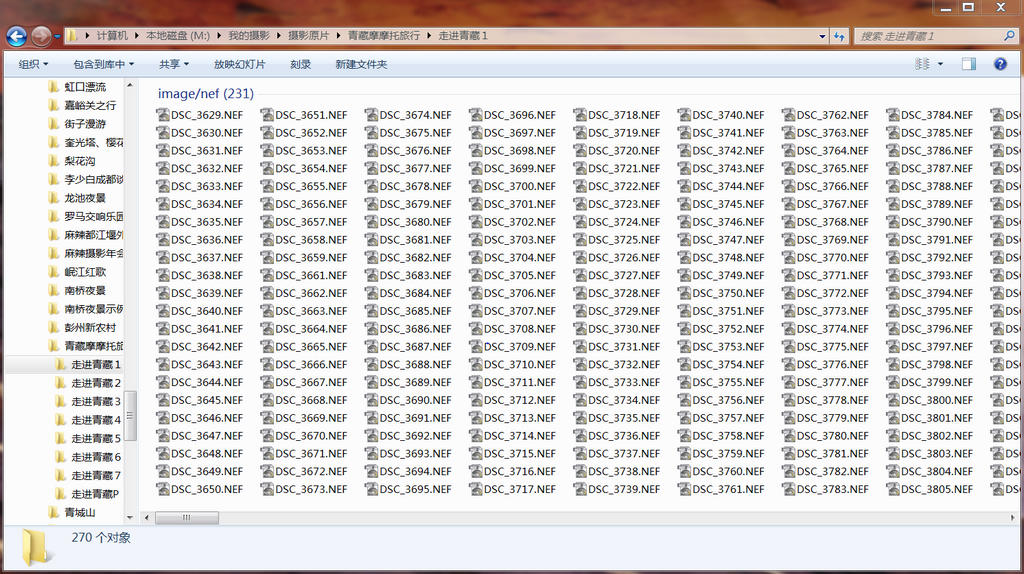The image size is (1024, 574).
Task: Open the help question mark icon
Action: 999,64
